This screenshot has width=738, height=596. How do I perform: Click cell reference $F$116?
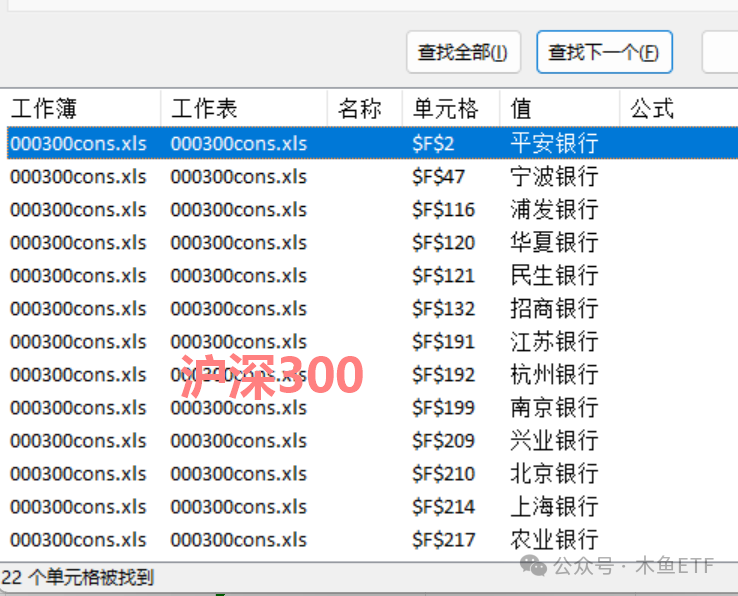443,209
